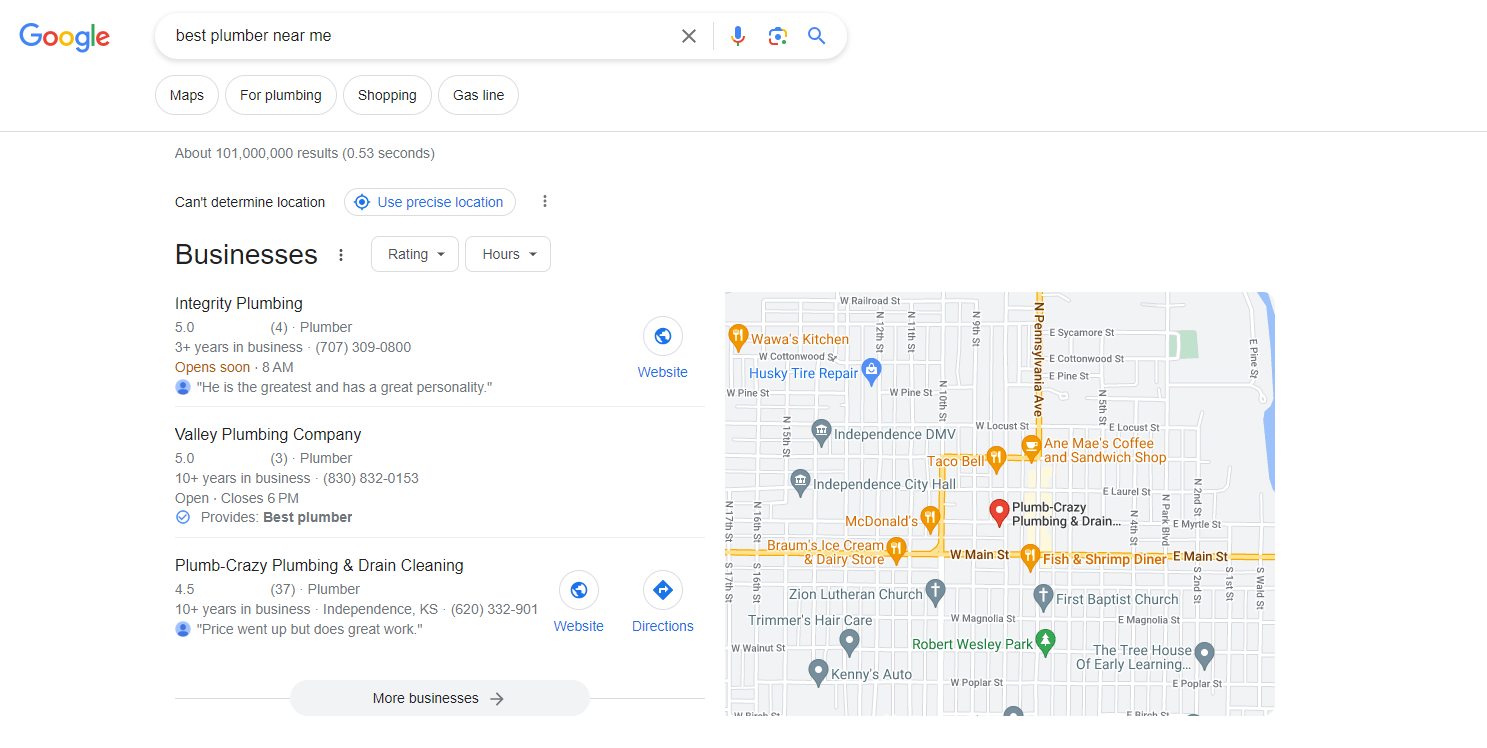Click More businesses button

(x=440, y=698)
